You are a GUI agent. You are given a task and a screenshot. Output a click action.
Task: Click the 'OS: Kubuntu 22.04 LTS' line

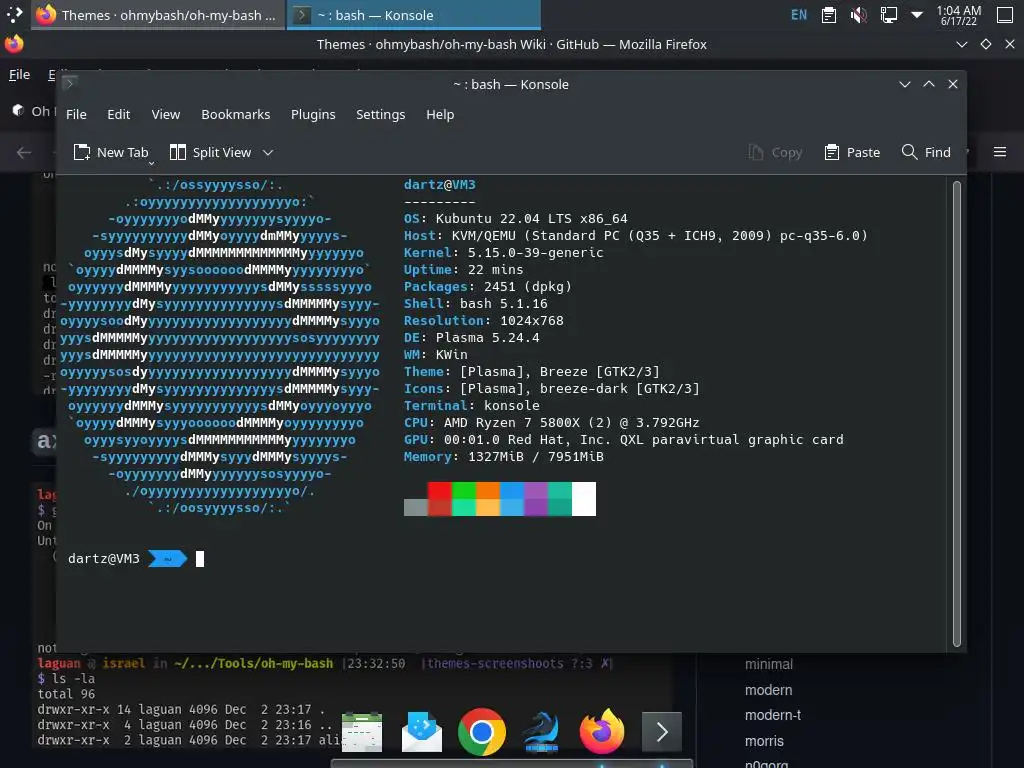[515, 219]
